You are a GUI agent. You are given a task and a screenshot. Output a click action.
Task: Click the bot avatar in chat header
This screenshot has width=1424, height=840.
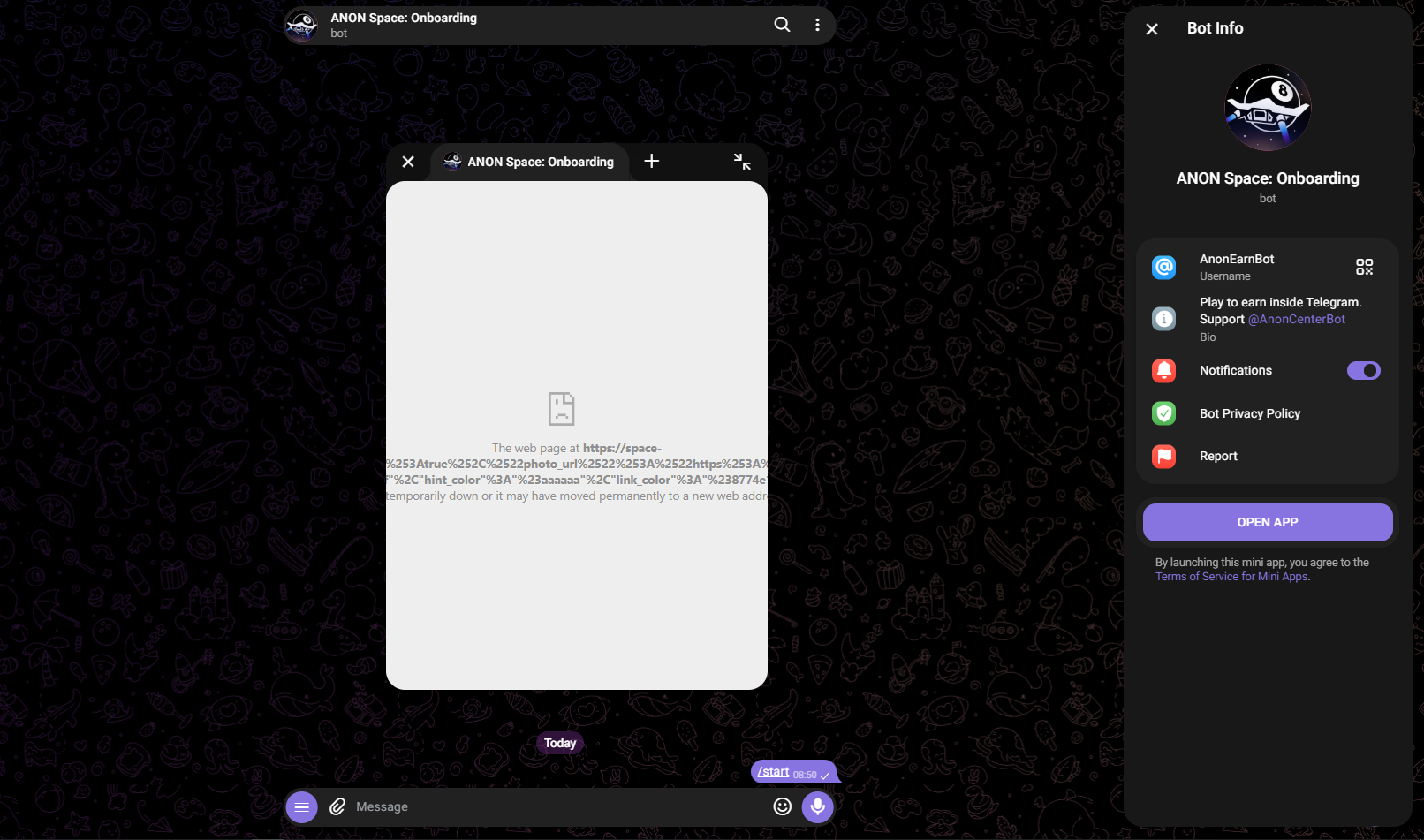pos(302,26)
